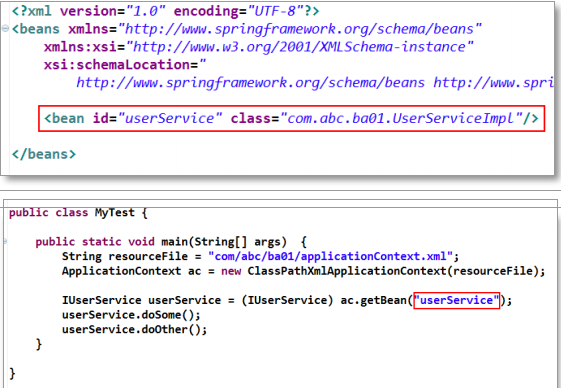Image resolution: width=561 pixels, height=388 pixels.
Task: Click the bean id "userService" value
Action: coord(170,118)
